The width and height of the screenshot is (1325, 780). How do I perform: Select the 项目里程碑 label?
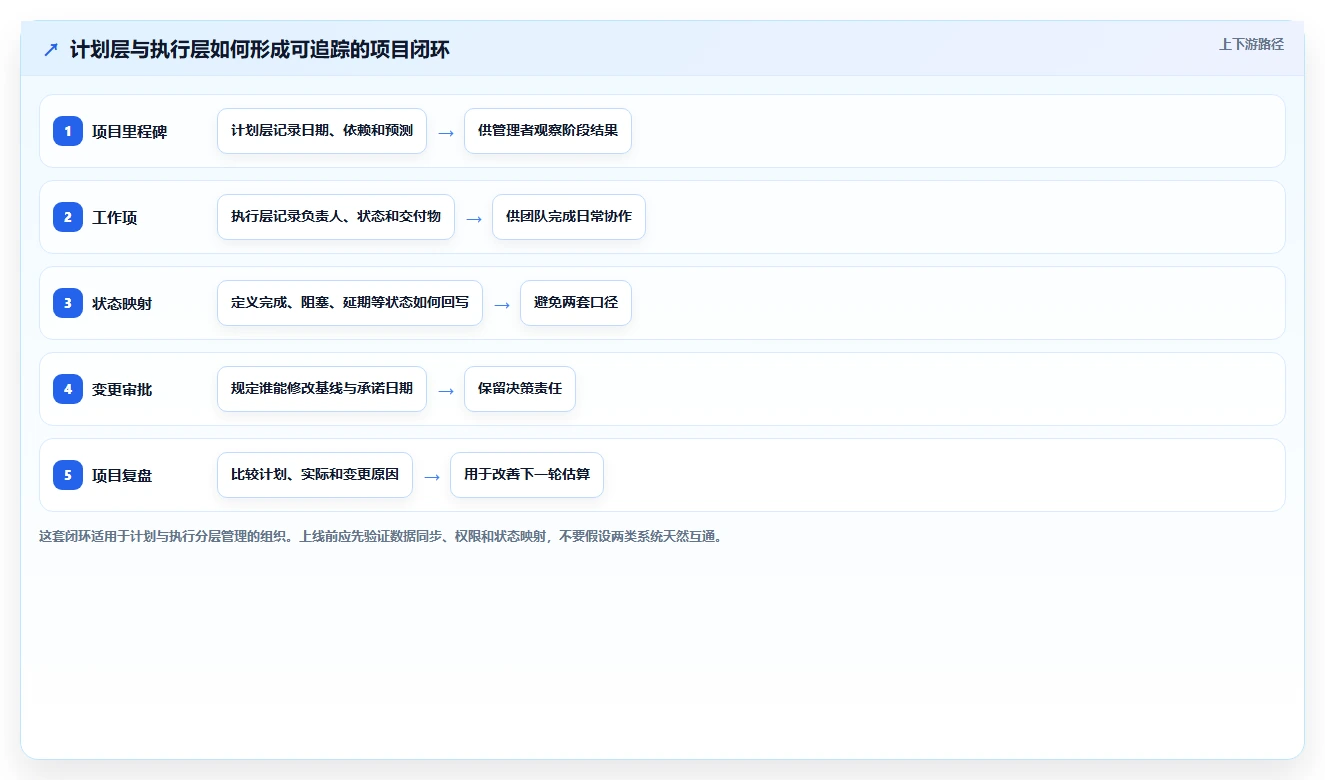point(130,131)
